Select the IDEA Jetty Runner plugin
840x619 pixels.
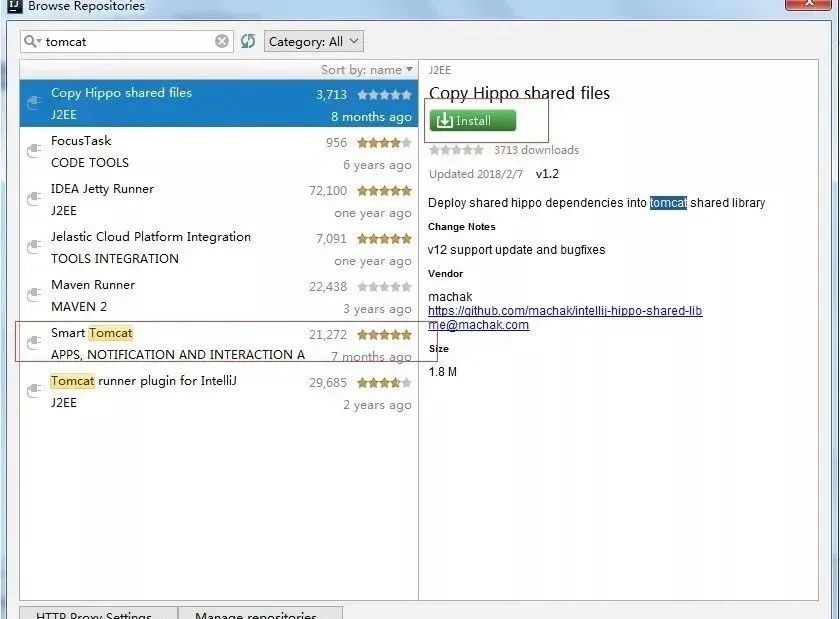click(x=219, y=199)
